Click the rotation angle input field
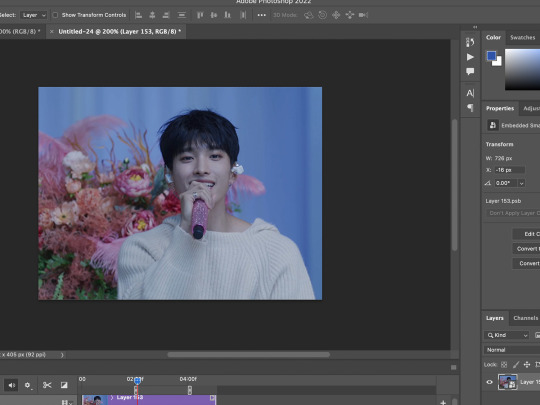The image size is (540, 405). 506,183
